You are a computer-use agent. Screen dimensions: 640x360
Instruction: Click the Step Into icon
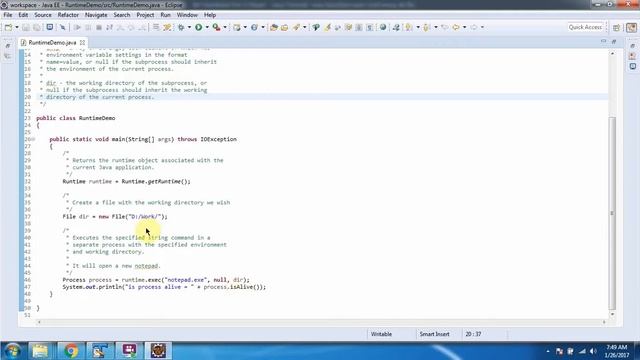click(x=120, y=27)
